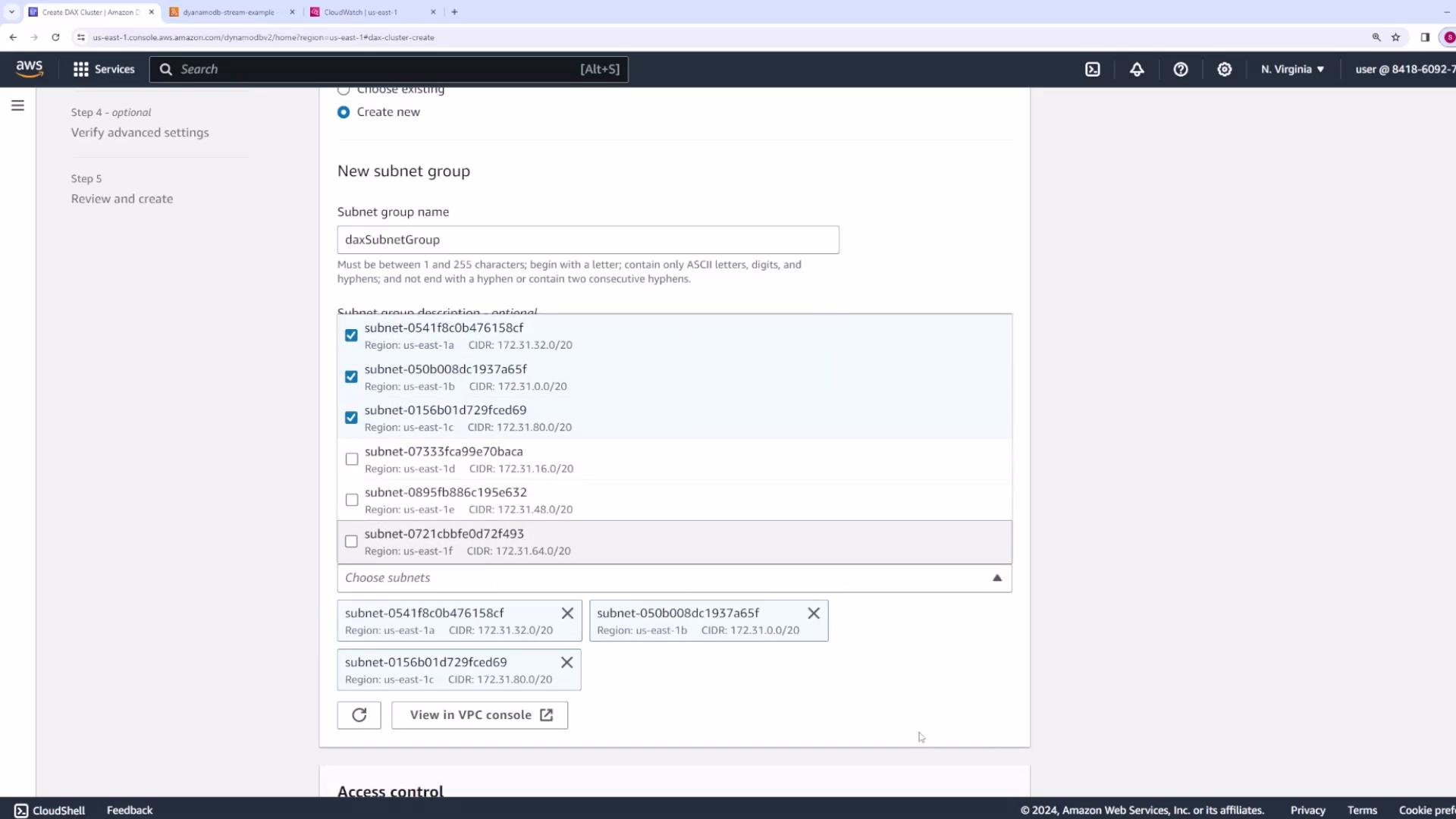Open the tab search dropdown arrow

click(x=11, y=12)
